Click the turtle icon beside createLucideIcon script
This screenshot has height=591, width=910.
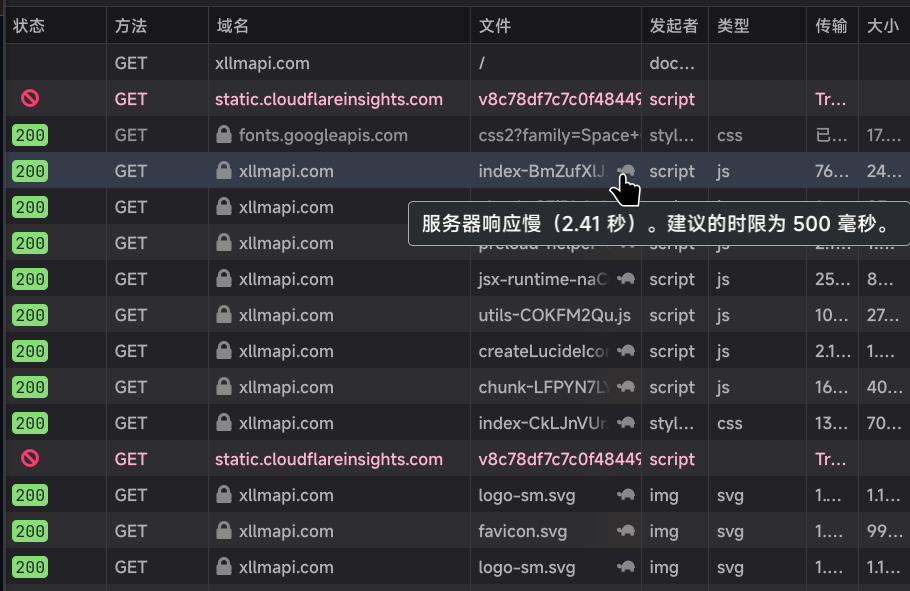[626, 351]
